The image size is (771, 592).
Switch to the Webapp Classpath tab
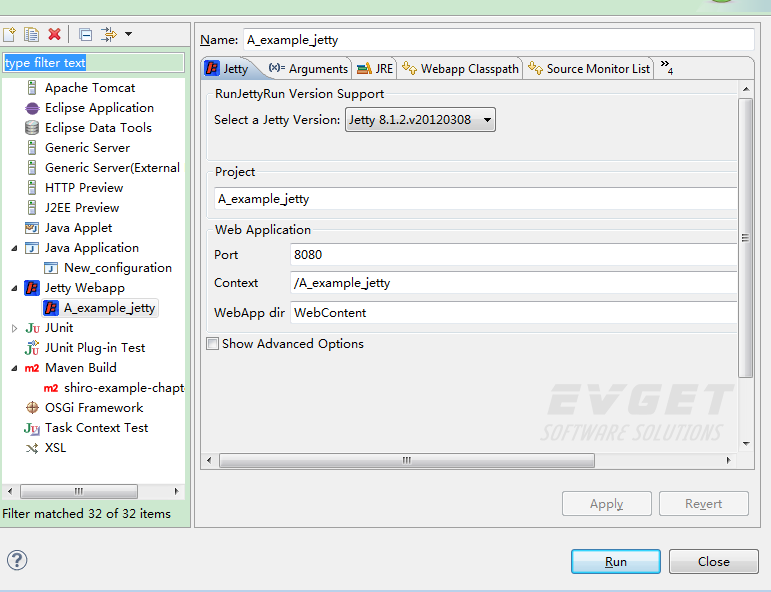pos(460,68)
